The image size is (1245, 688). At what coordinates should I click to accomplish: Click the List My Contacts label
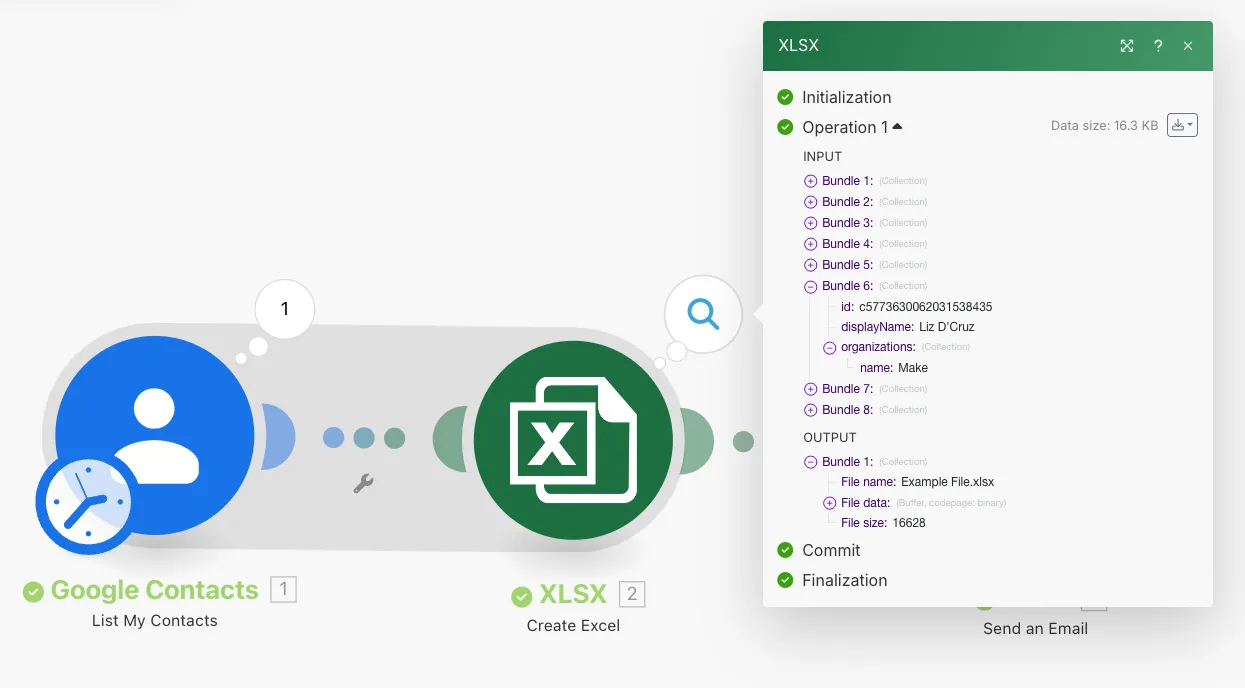(155, 621)
